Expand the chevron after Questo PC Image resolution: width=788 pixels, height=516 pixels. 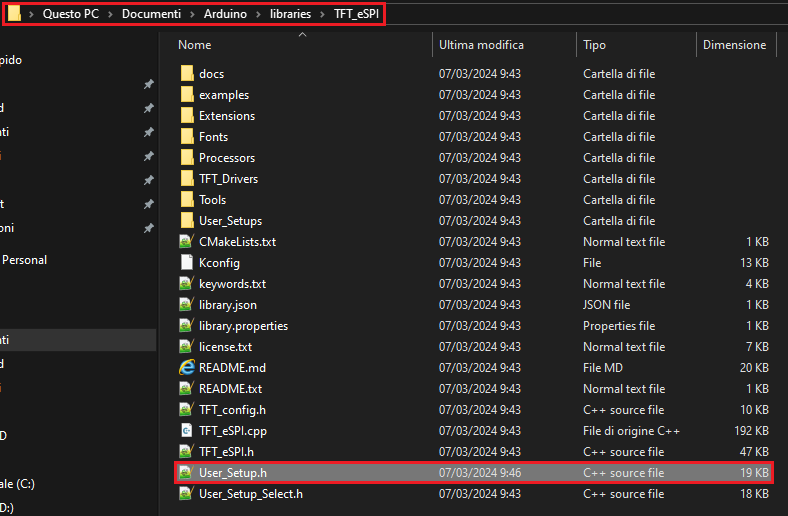(x=111, y=14)
